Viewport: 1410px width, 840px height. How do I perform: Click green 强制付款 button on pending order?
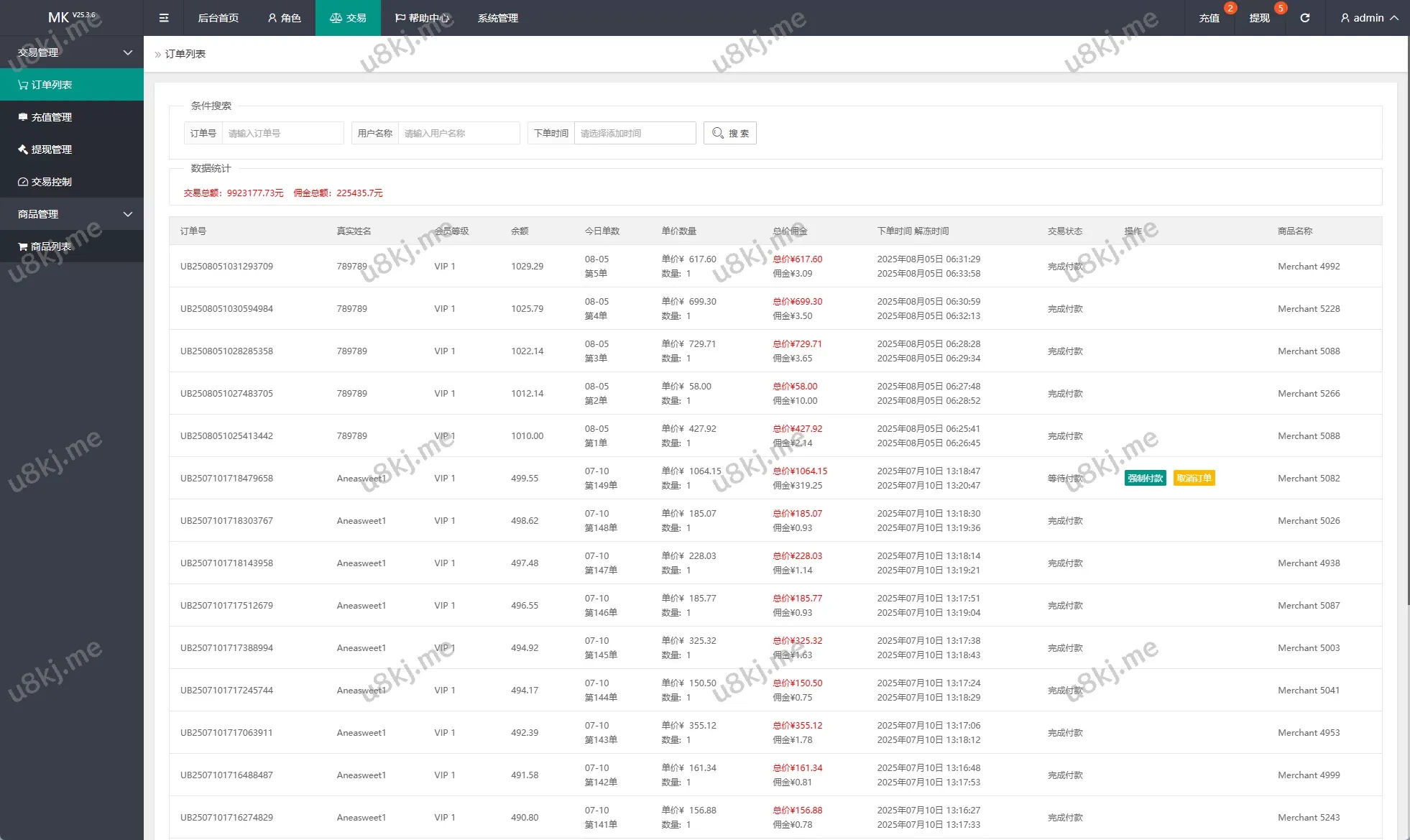point(1145,479)
